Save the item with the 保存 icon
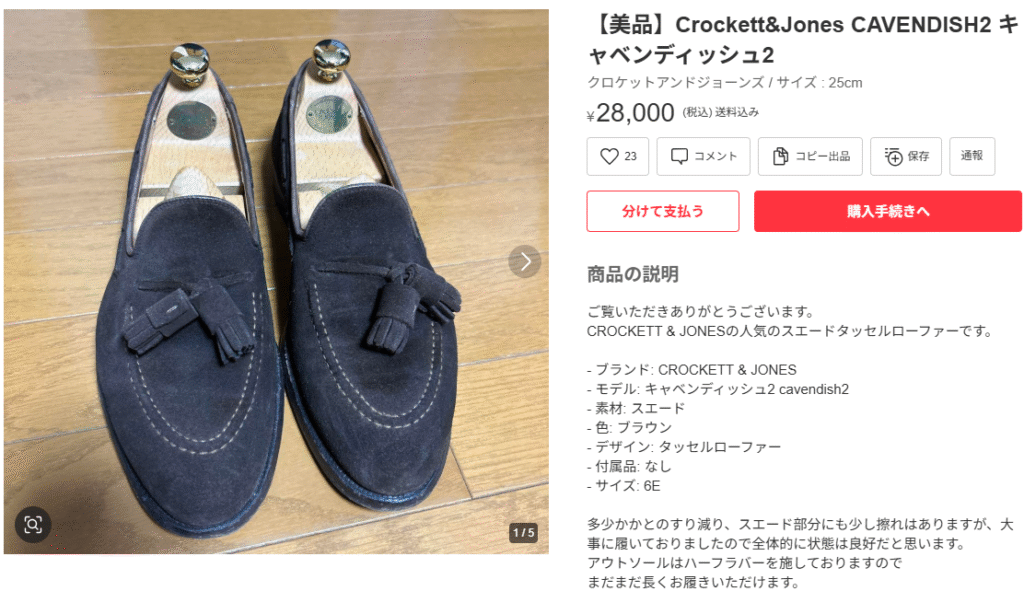Screen dimensions: 1024x591 click(x=893, y=156)
